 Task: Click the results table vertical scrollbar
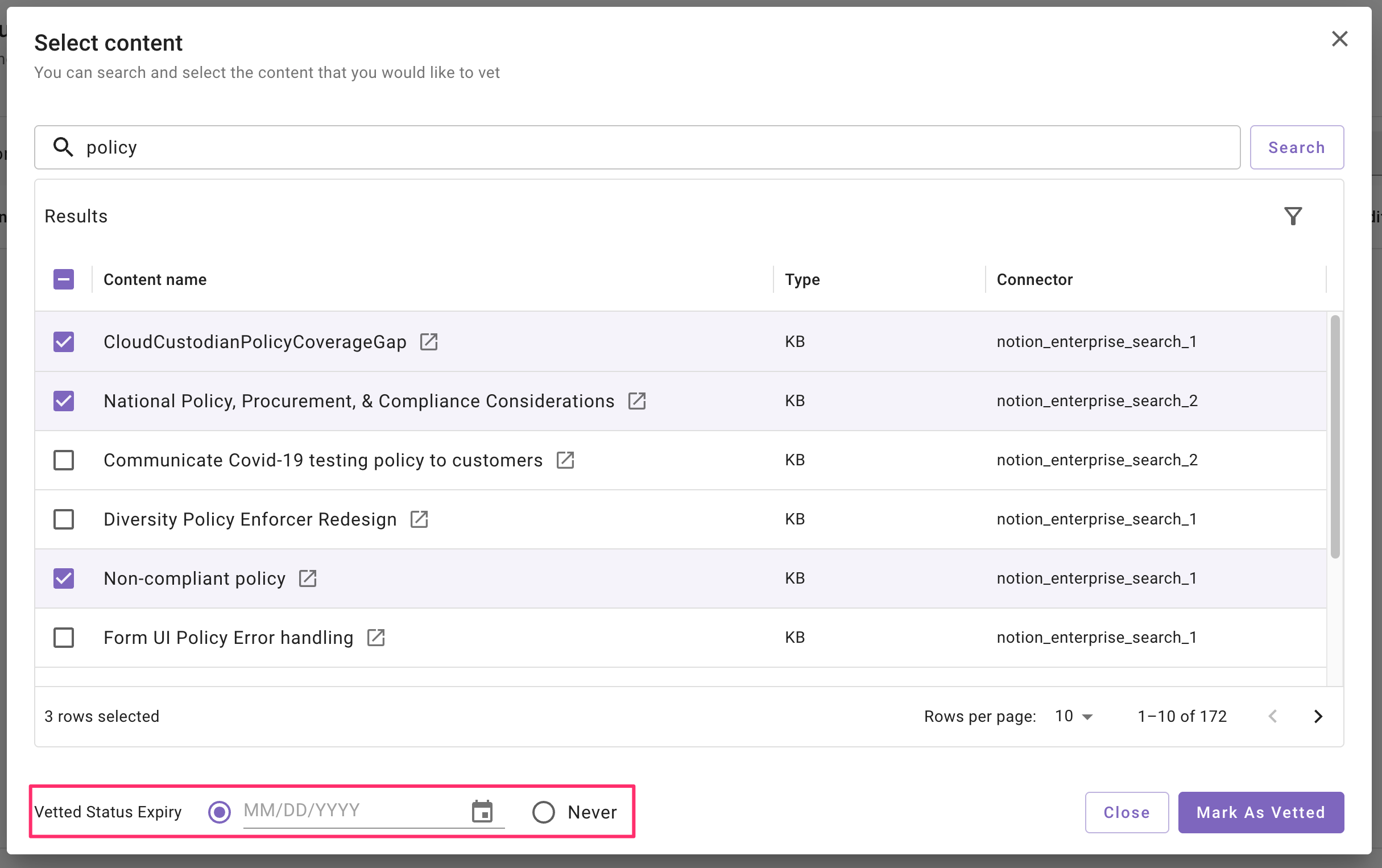[1335, 436]
